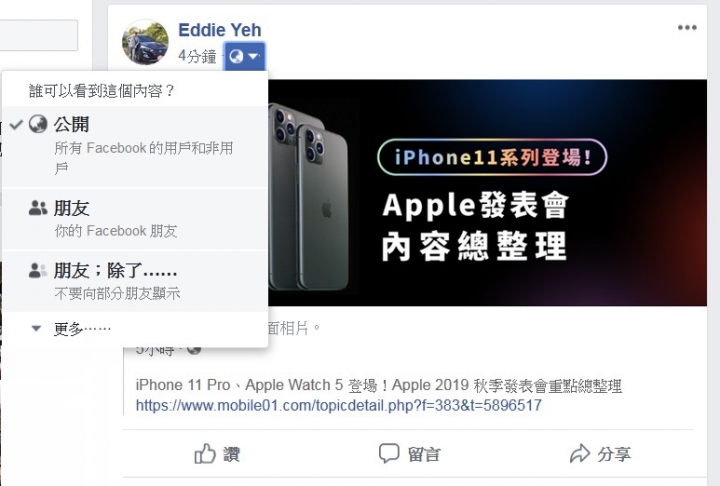Click the friends-except icon

pyautogui.click(x=38, y=270)
